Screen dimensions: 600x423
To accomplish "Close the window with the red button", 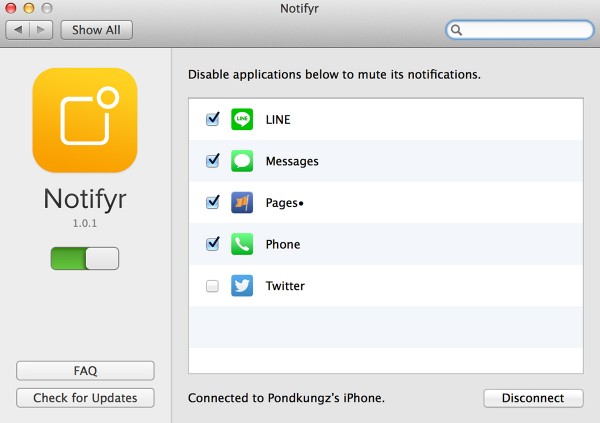I will coord(11,8).
